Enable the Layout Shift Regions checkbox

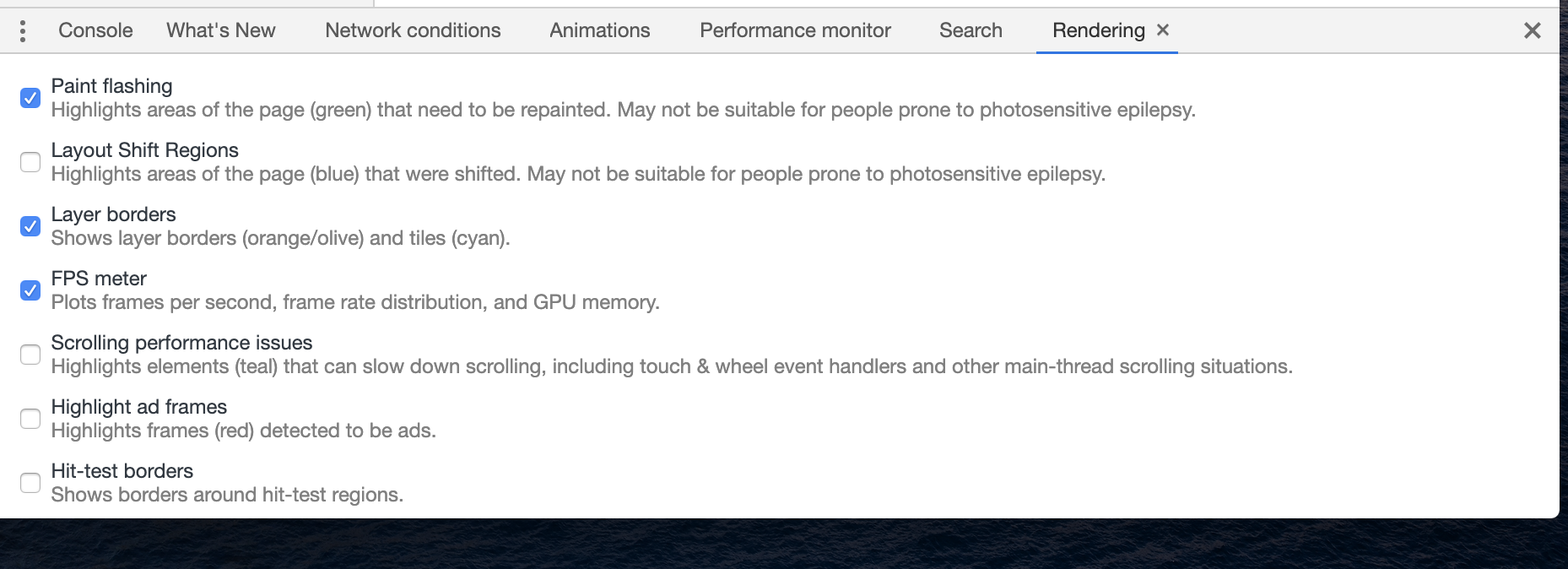tap(30, 162)
